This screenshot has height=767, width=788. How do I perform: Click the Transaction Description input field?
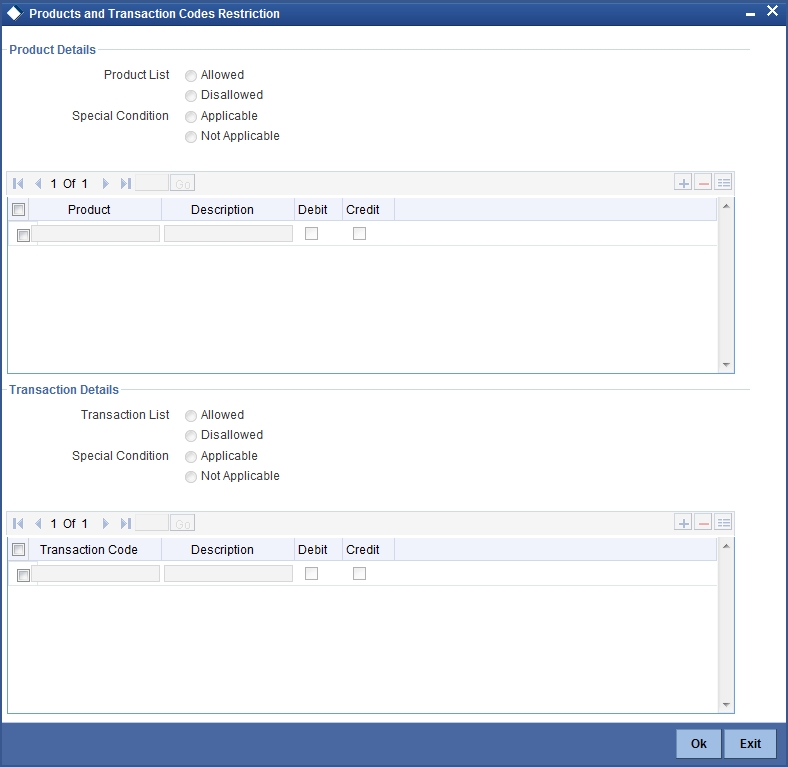[228, 573]
